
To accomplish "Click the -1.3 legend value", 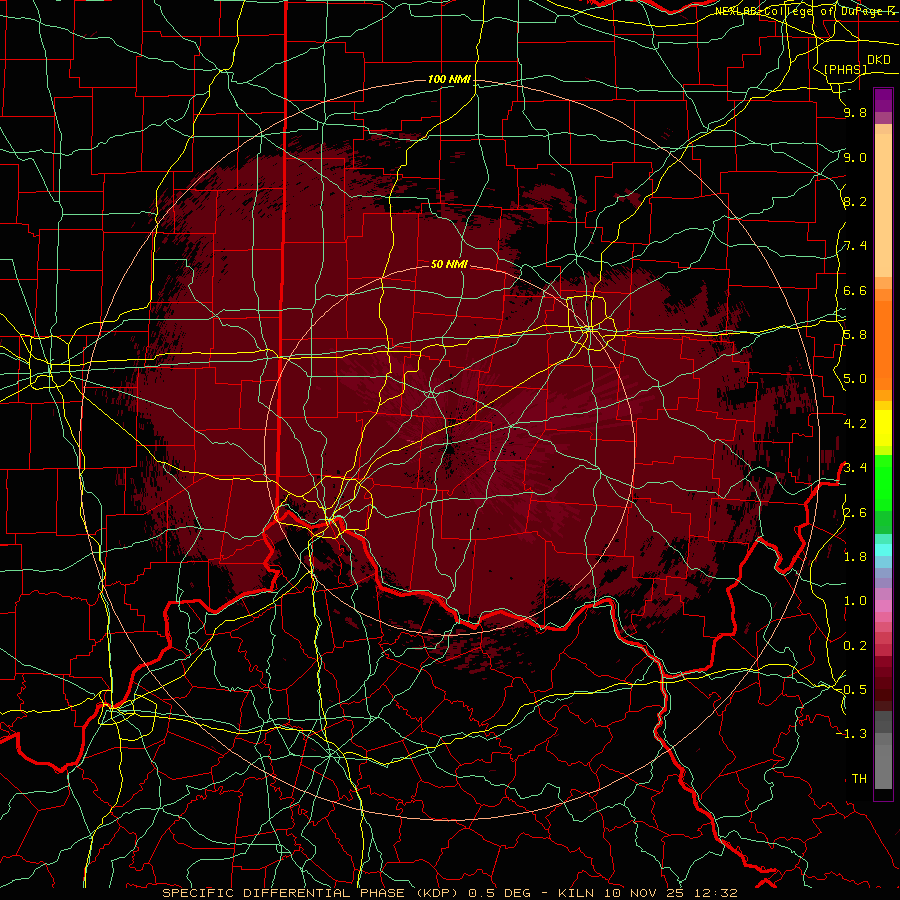I will pos(852,734).
